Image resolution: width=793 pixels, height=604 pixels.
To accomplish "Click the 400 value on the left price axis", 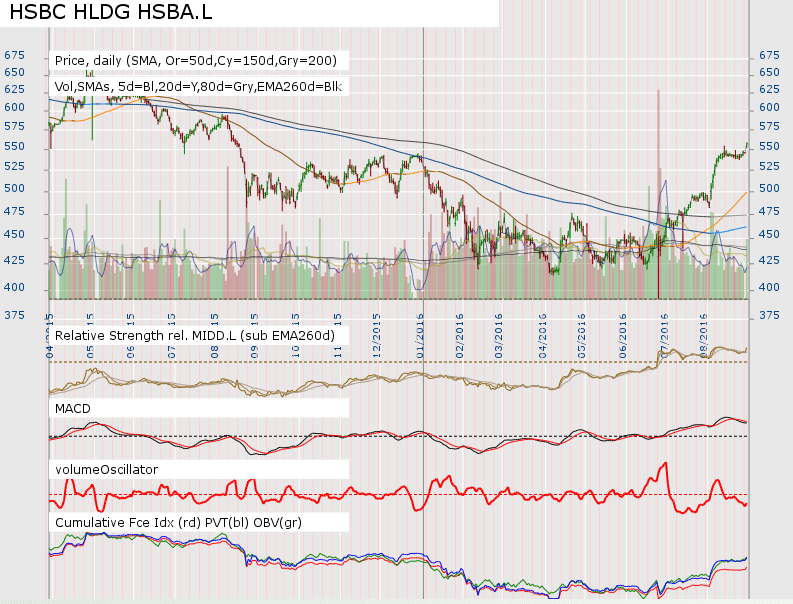I will (x=14, y=287).
